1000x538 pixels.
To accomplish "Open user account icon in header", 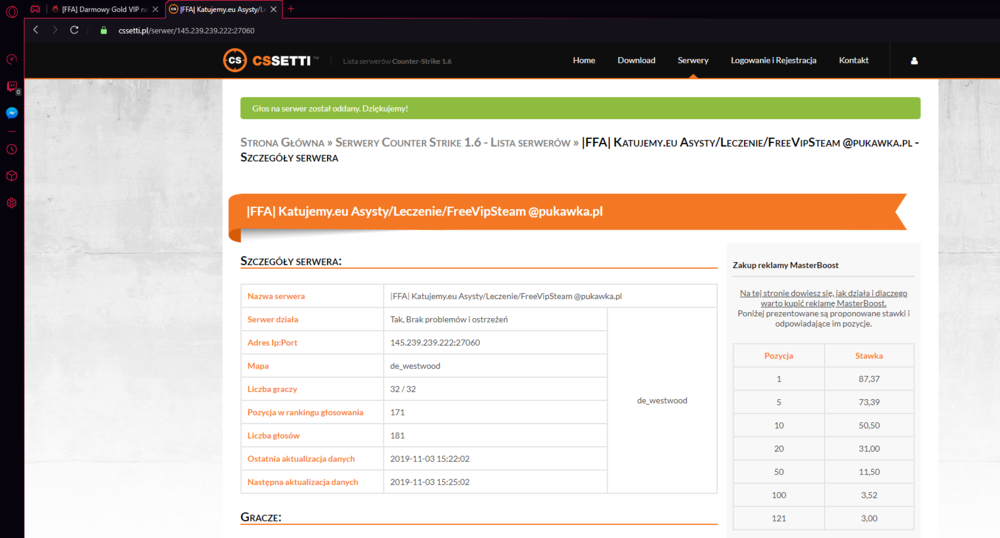I will click(x=914, y=61).
